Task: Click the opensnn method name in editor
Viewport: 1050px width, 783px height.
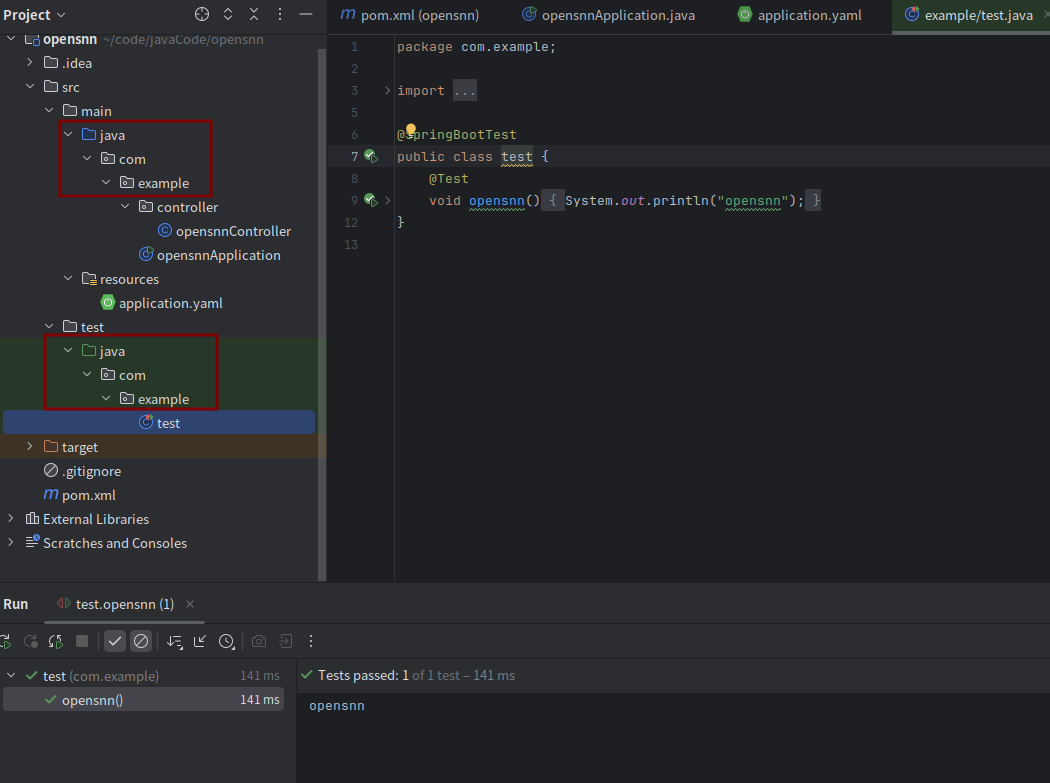Action: [x=496, y=200]
